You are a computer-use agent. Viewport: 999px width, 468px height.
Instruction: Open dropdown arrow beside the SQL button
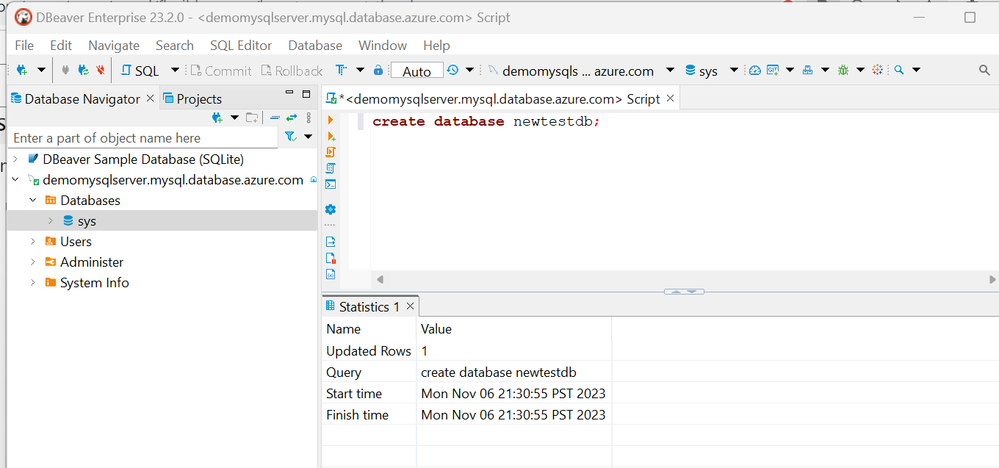coord(175,70)
